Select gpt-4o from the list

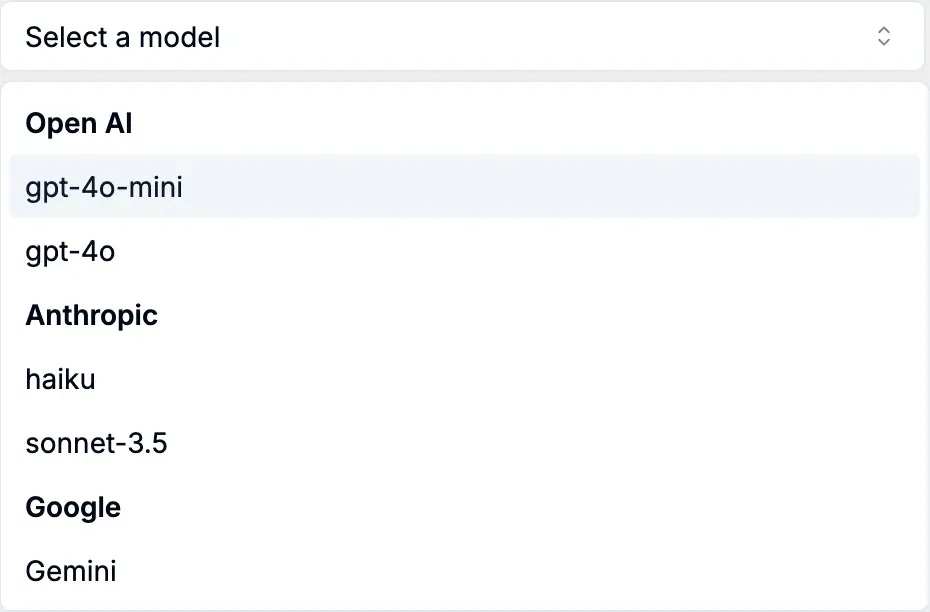pos(70,251)
